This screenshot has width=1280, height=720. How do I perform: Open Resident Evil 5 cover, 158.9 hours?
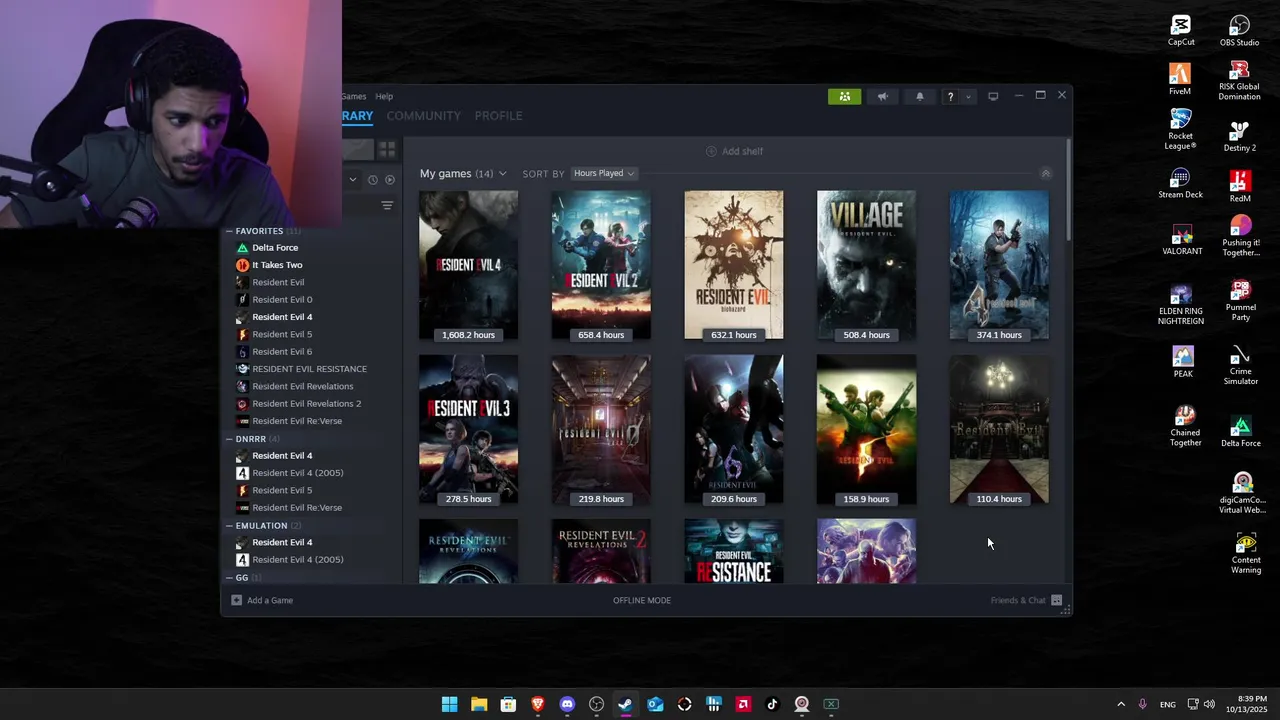pyautogui.click(x=866, y=430)
